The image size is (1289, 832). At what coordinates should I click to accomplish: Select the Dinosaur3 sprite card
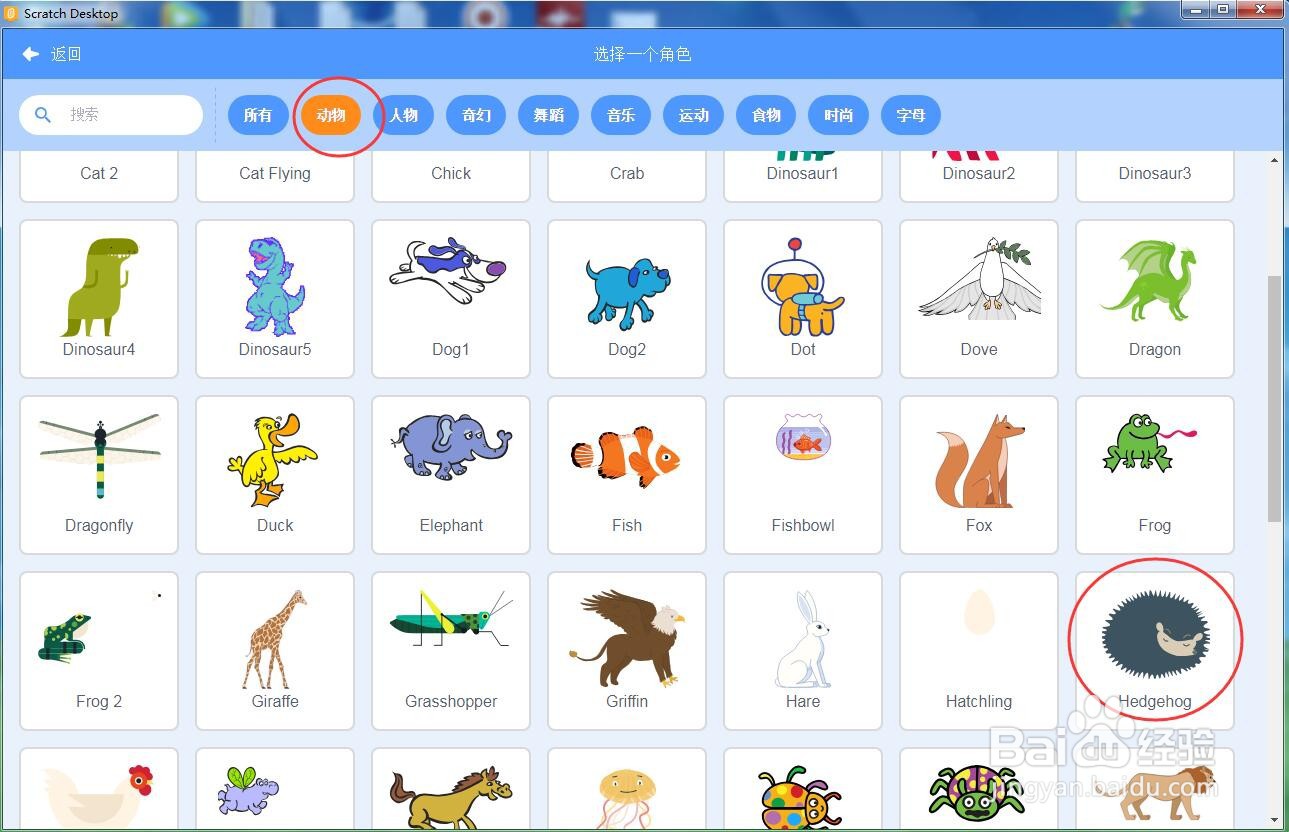coord(1155,176)
